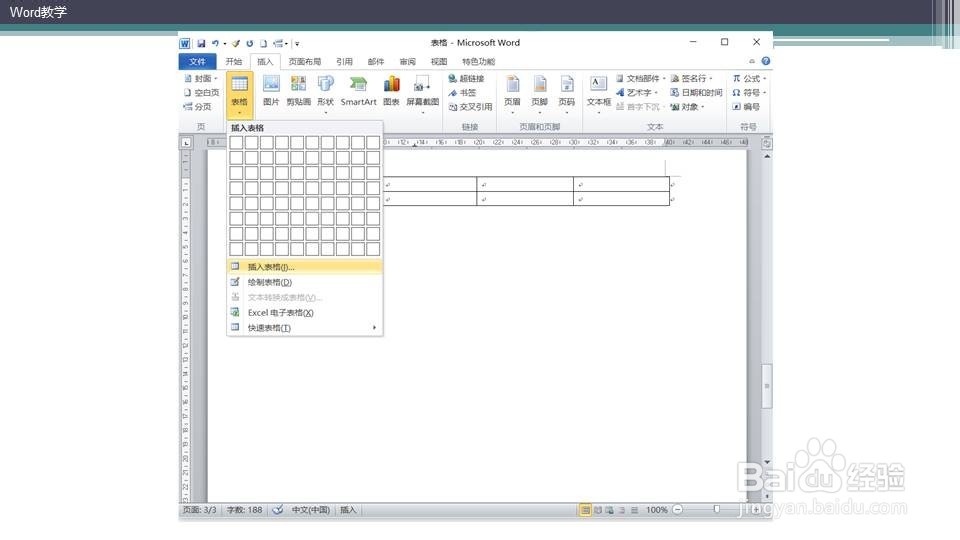Open the 页码 (Page Number) dropdown
This screenshot has height=540, width=960.
[567, 94]
